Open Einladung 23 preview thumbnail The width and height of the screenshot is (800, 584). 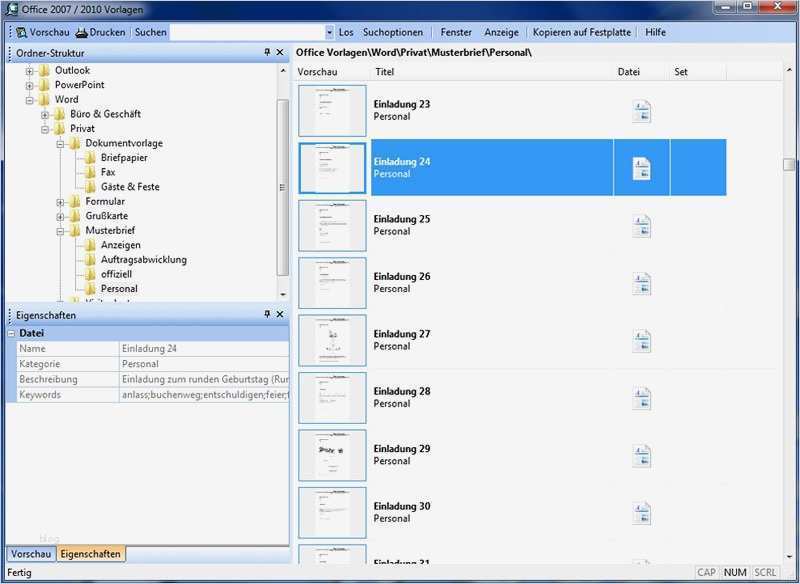(332, 111)
